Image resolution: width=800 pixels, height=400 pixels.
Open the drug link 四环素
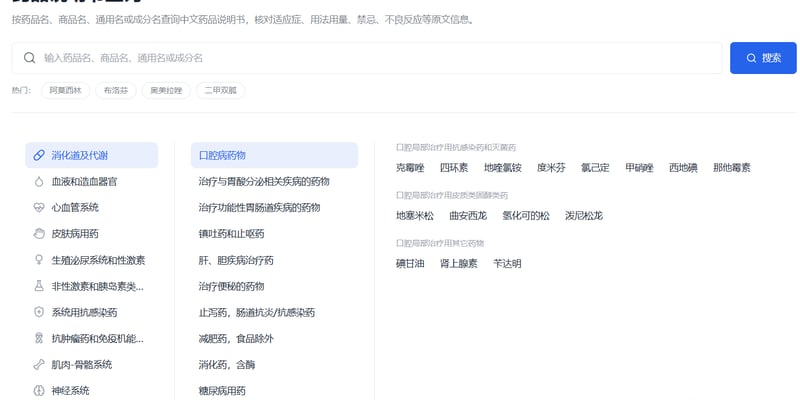click(454, 168)
